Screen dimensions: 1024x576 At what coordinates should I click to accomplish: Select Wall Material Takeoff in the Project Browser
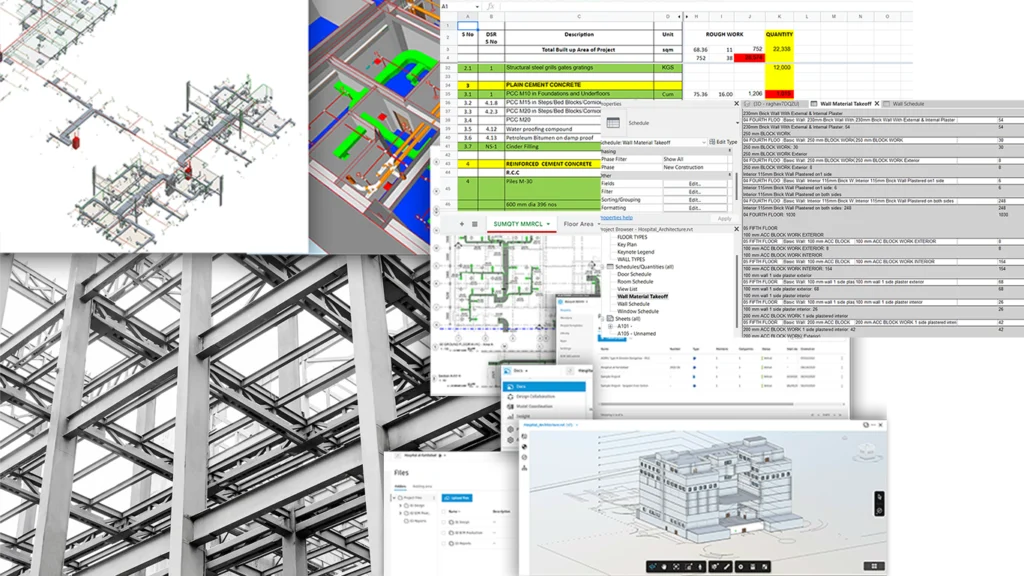[x=643, y=298]
